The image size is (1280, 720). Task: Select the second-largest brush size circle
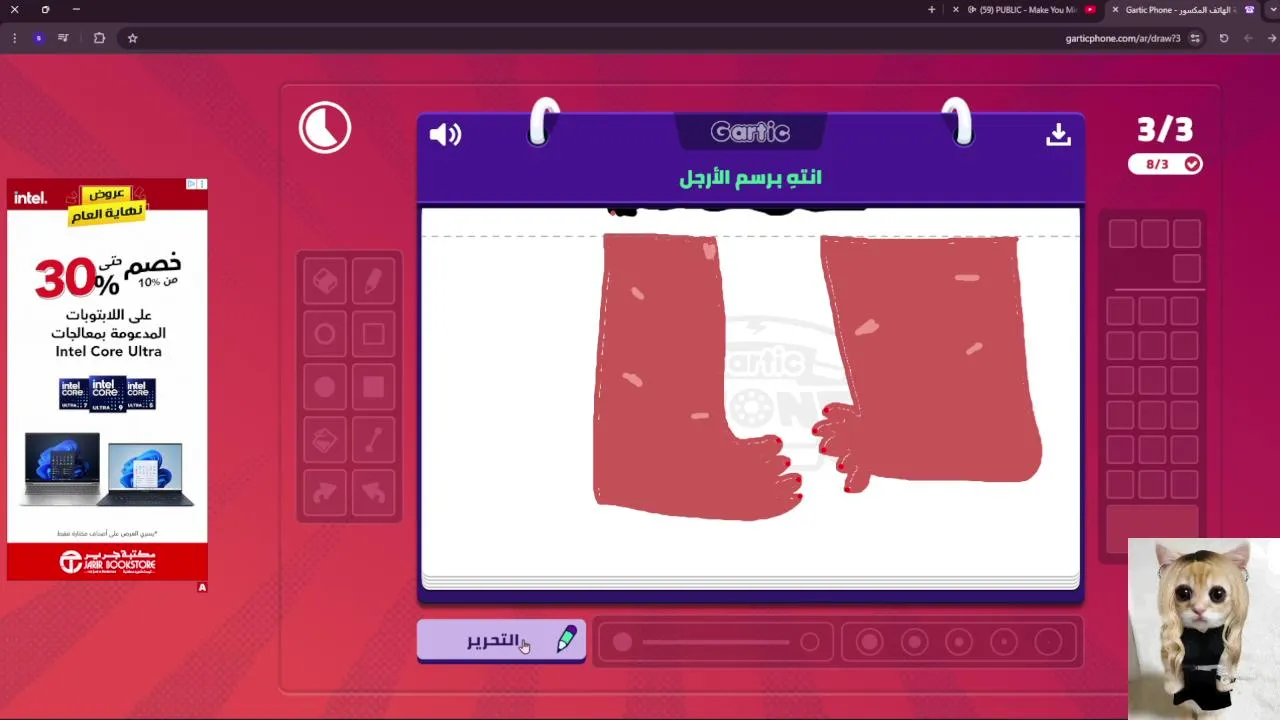914,642
